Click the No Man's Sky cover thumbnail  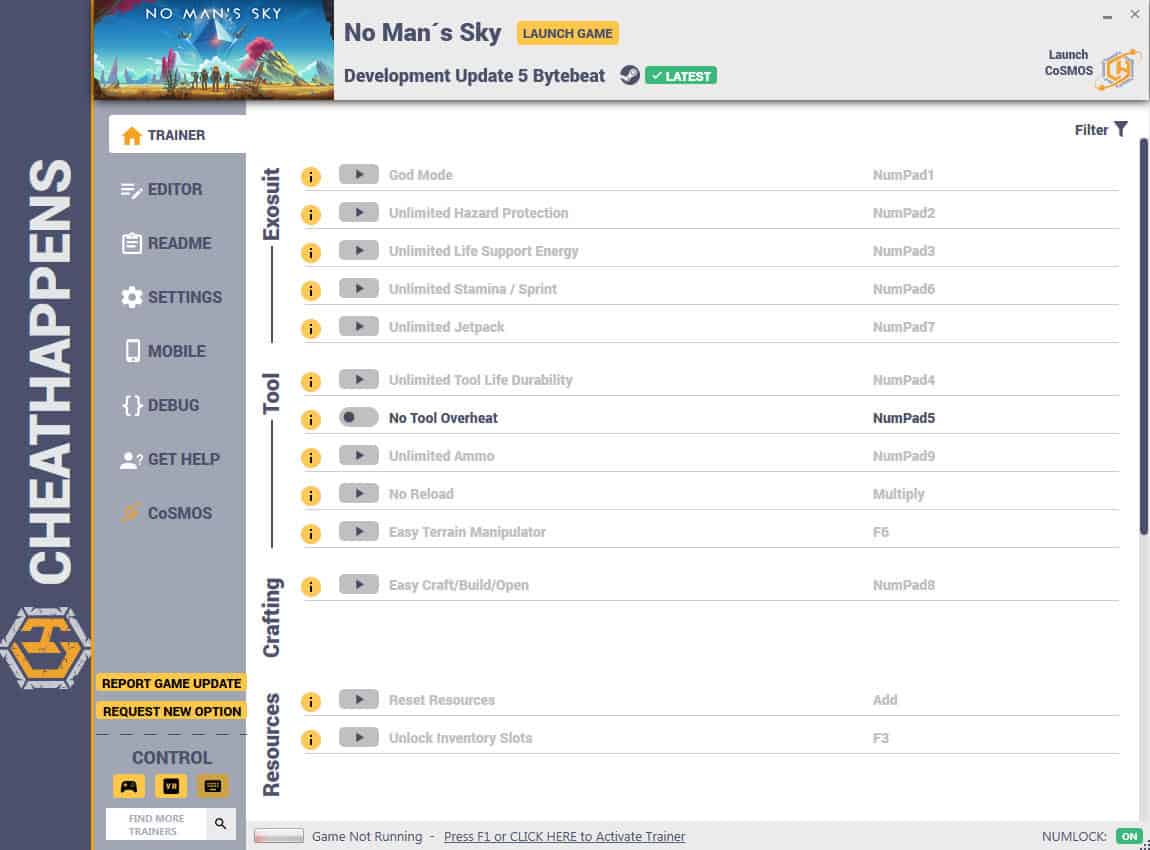pos(213,49)
